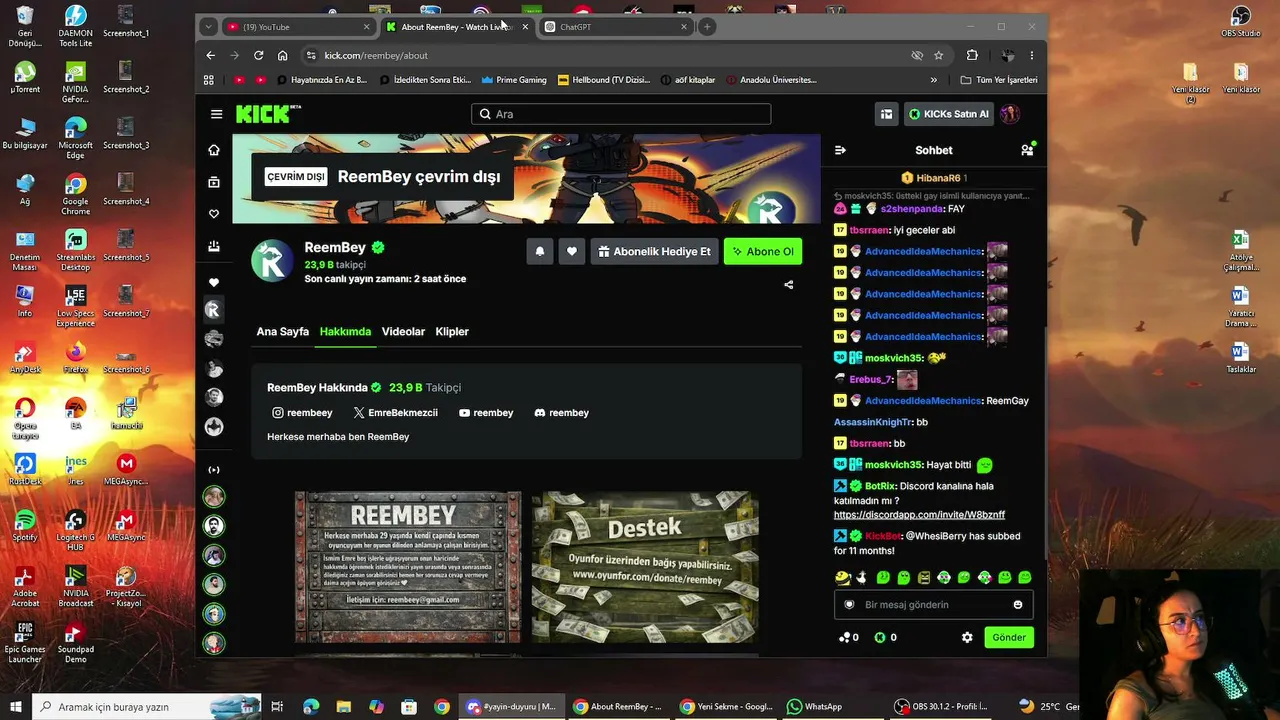
Task: Go back in Chrome browser
Action: coord(210,55)
